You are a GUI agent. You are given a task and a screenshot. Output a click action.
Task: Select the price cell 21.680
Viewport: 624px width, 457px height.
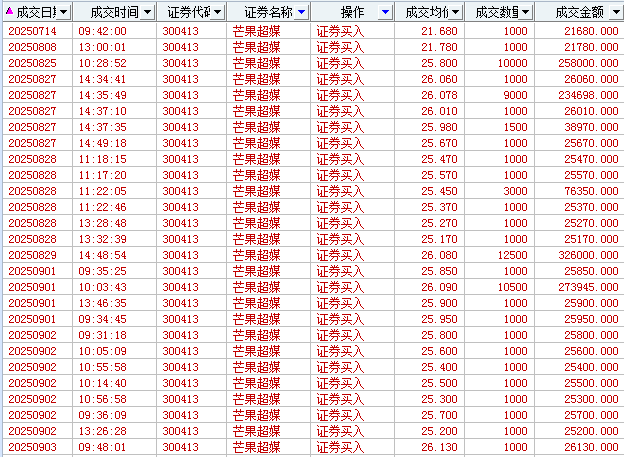[439, 31]
